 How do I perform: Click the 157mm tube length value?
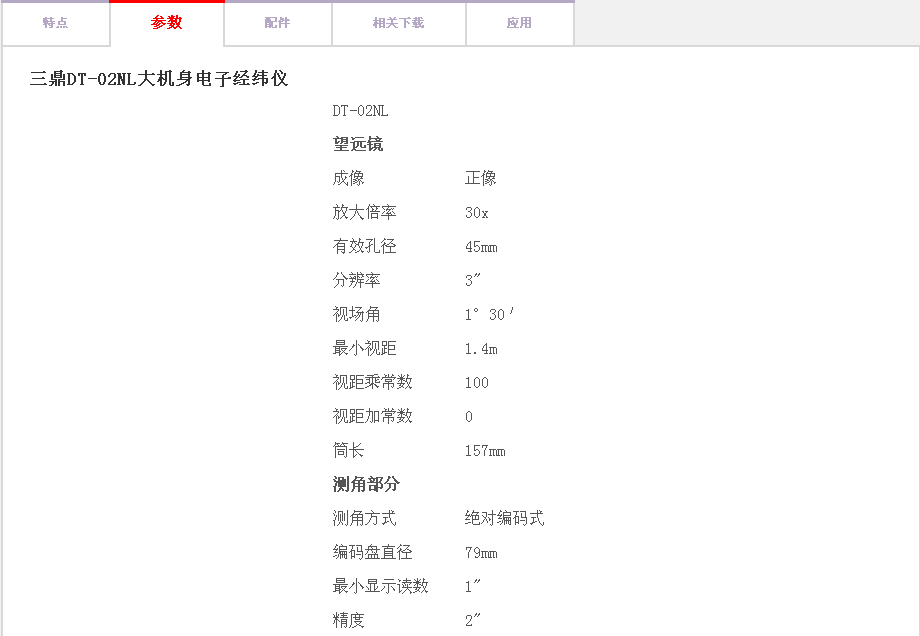click(485, 451)
